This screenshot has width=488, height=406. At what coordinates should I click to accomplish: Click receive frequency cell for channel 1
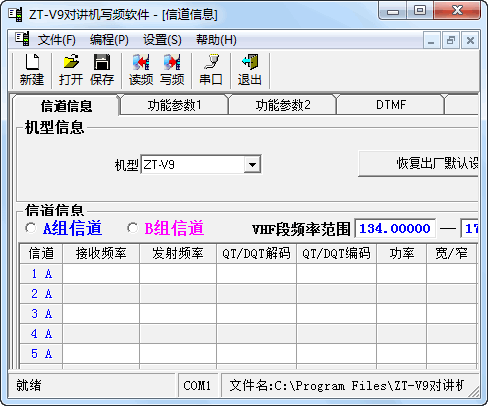[101, 274]
